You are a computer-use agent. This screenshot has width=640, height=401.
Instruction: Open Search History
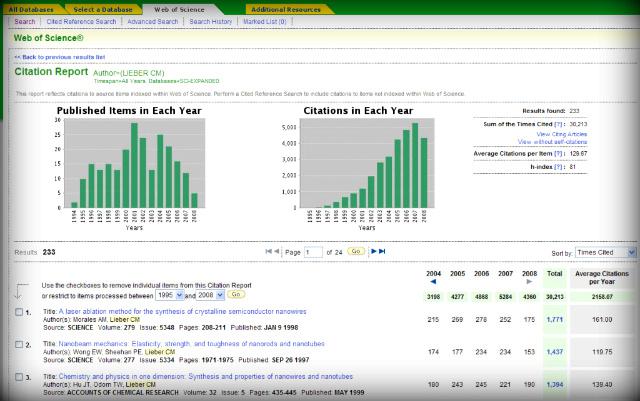(211, 22)
